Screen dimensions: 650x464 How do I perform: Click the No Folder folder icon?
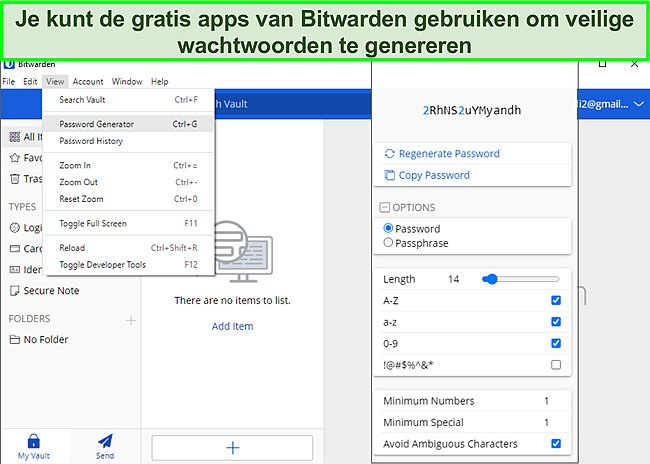pyautogui.click(x=15, y=340)
